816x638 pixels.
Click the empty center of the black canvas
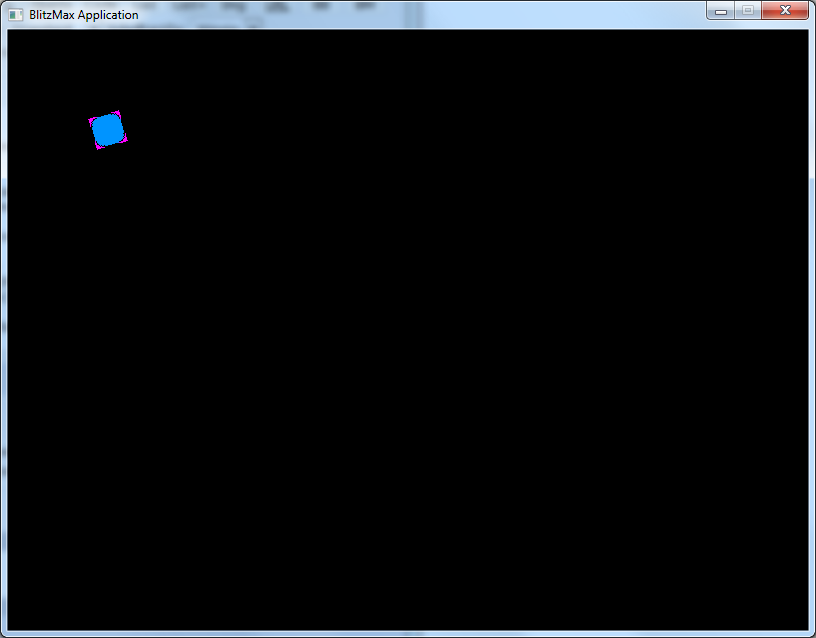[408, 330]
